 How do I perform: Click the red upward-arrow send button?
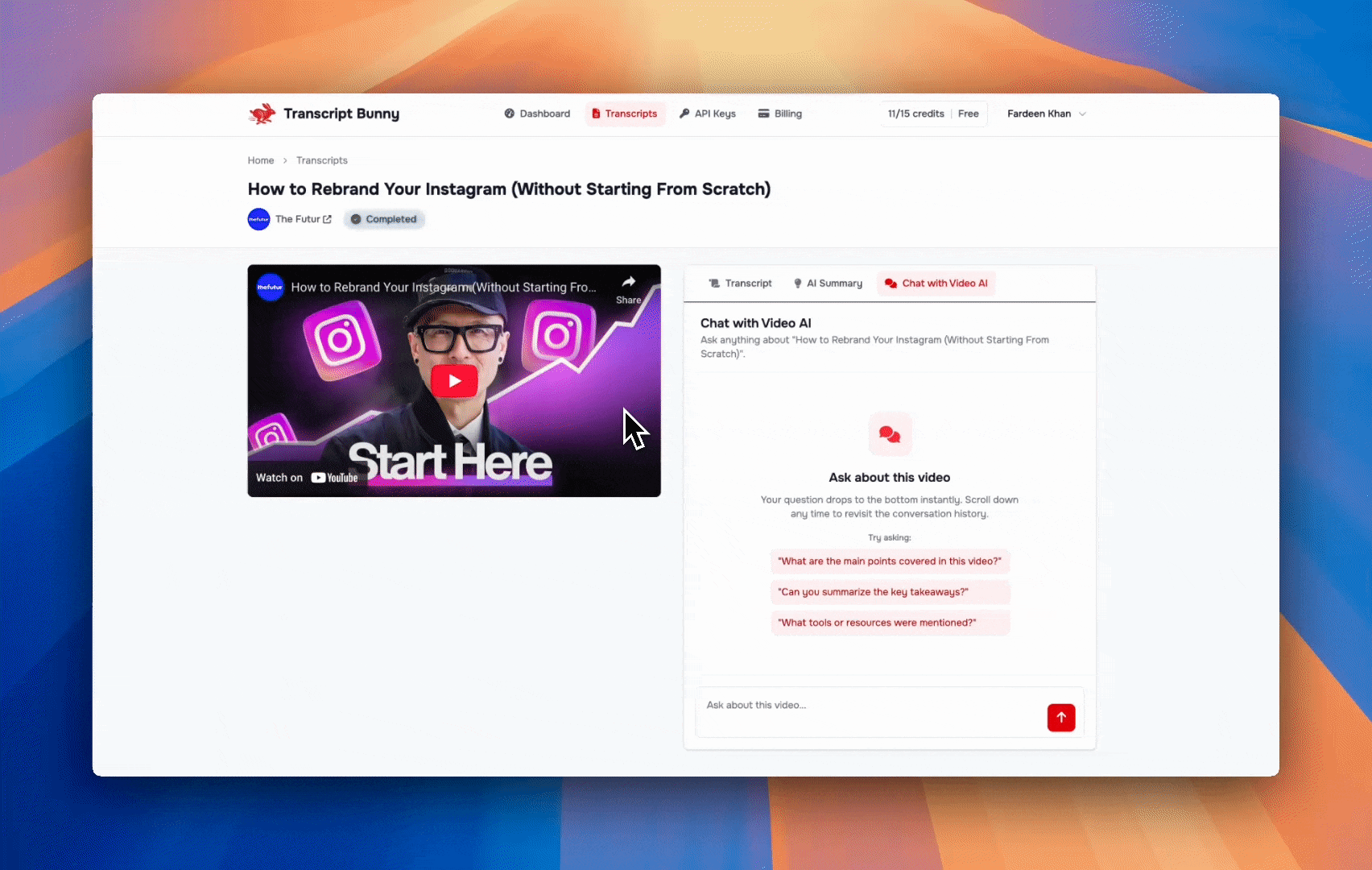1061,717
